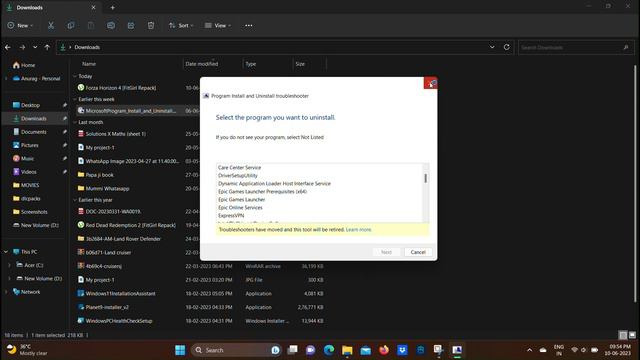Click the taskbar Search box

coord(236,350)
